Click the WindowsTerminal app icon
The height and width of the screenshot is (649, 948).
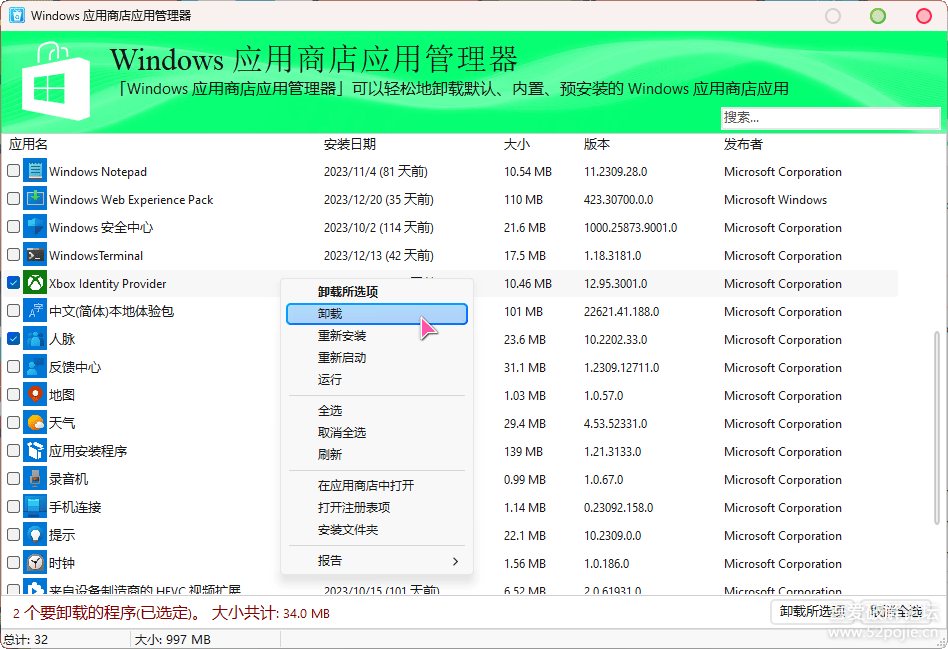pyautogui.click(x=35, y=255)
